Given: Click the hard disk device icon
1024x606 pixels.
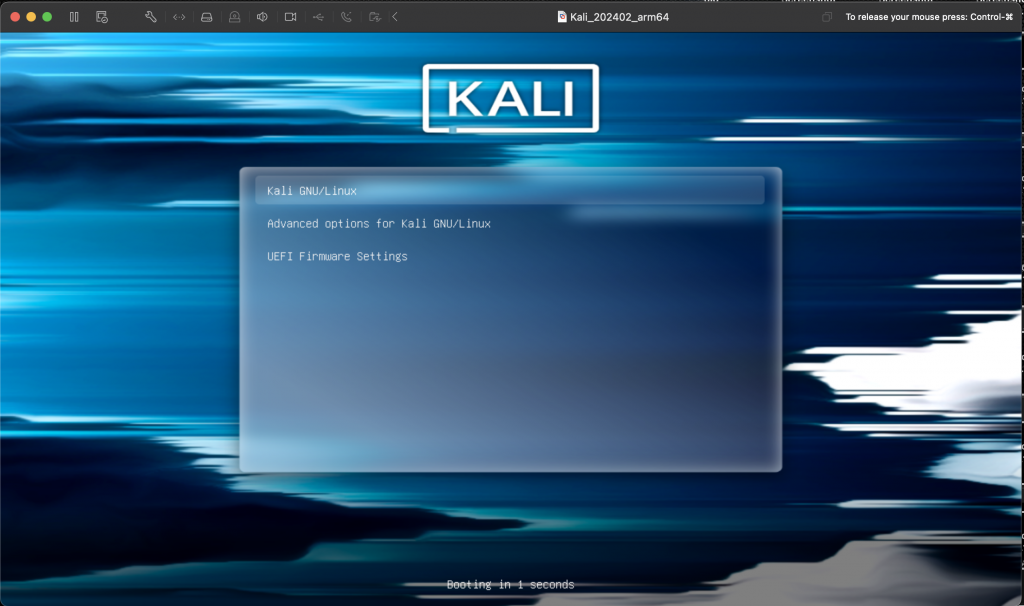Looking at the screenshot, I should (x=206, y=17).
